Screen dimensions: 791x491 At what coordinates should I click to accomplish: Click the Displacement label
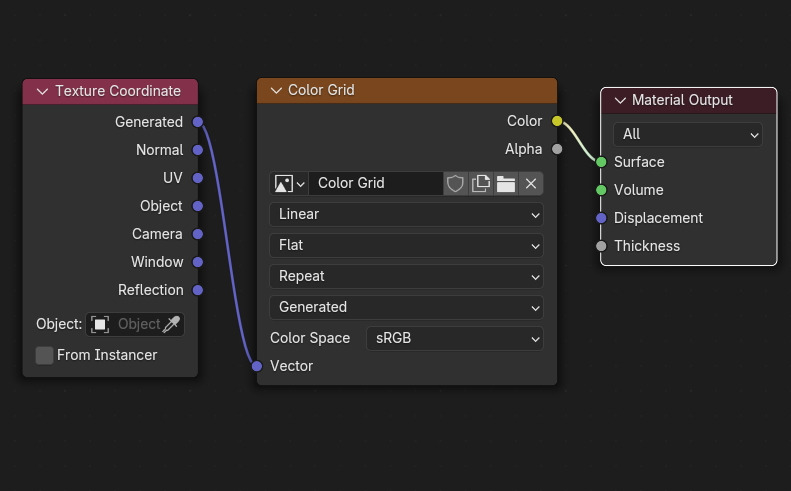click(x=658, y=218)
